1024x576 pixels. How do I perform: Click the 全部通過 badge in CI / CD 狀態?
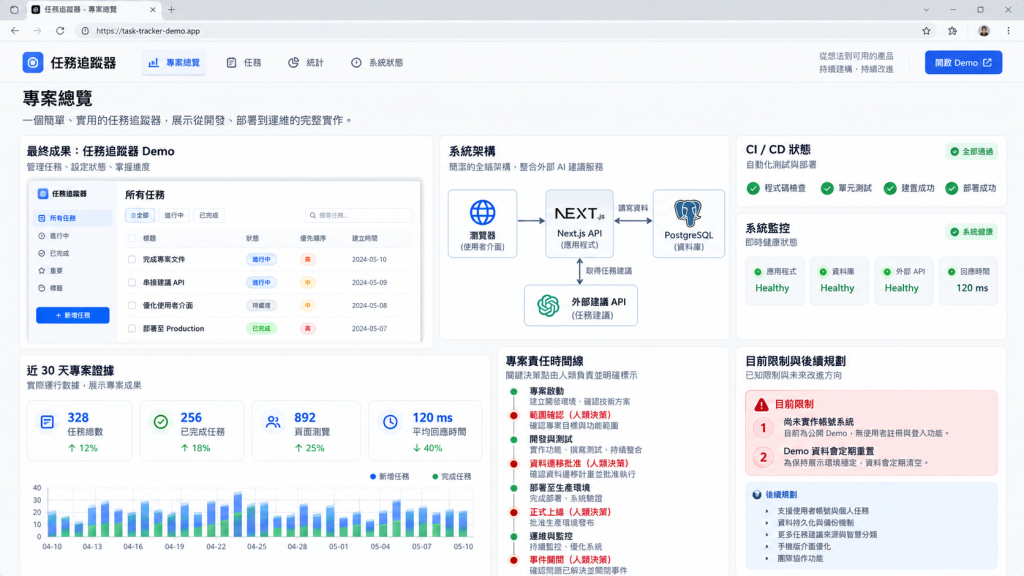tap(971, 152)
